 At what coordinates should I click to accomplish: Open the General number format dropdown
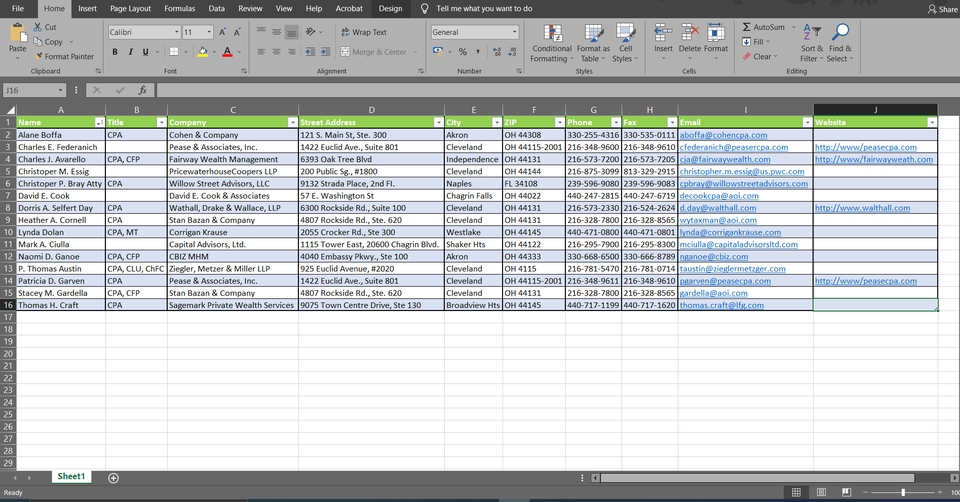(514, 32)
